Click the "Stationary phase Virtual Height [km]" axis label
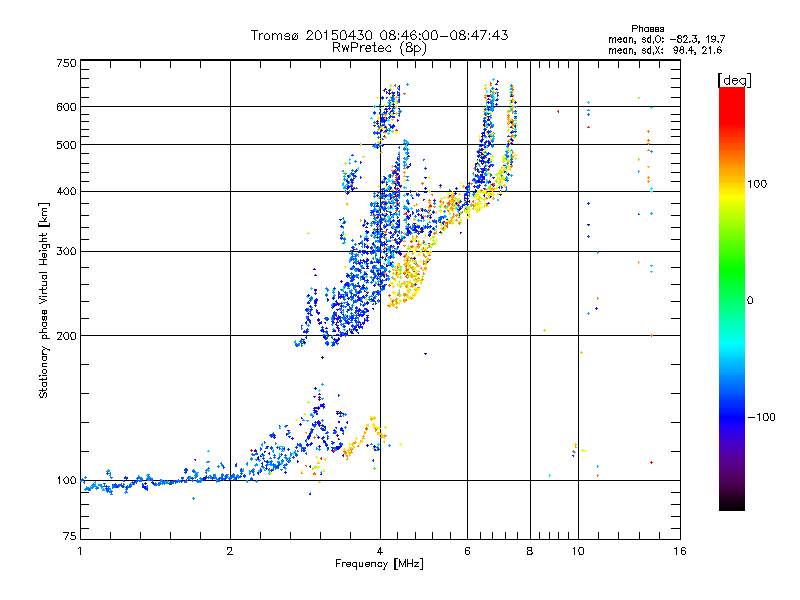The width and height of the screenshot is (800, 600). pyautogui.click(x=44, y=301)
